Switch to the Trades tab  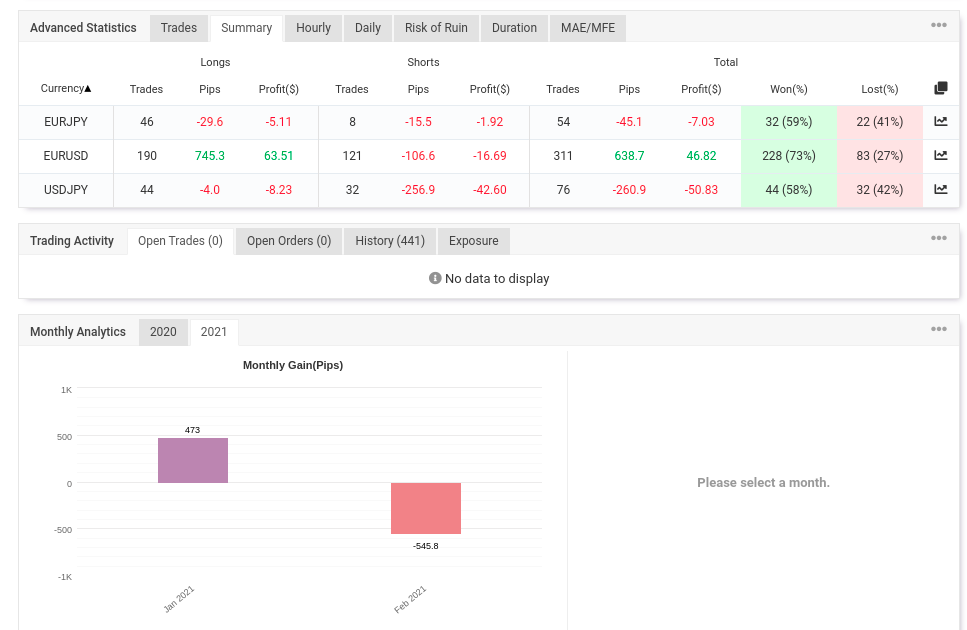tap(179, 28)
